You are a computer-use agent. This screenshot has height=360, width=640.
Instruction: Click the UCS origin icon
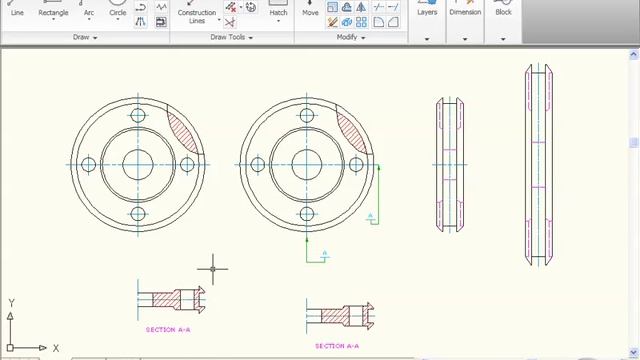click(10, 348)
